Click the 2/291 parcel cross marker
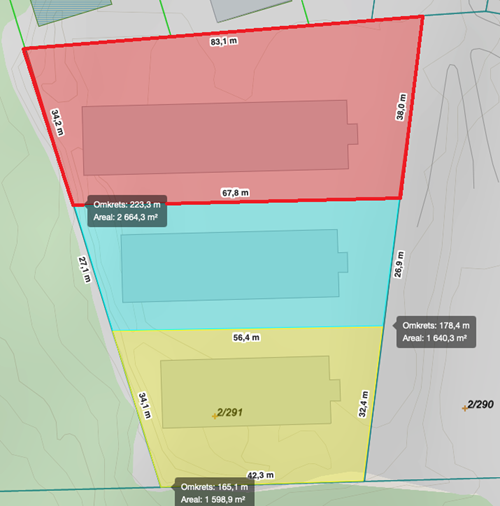The height and width of the screenshot is (506, 500). click(214, 416)
